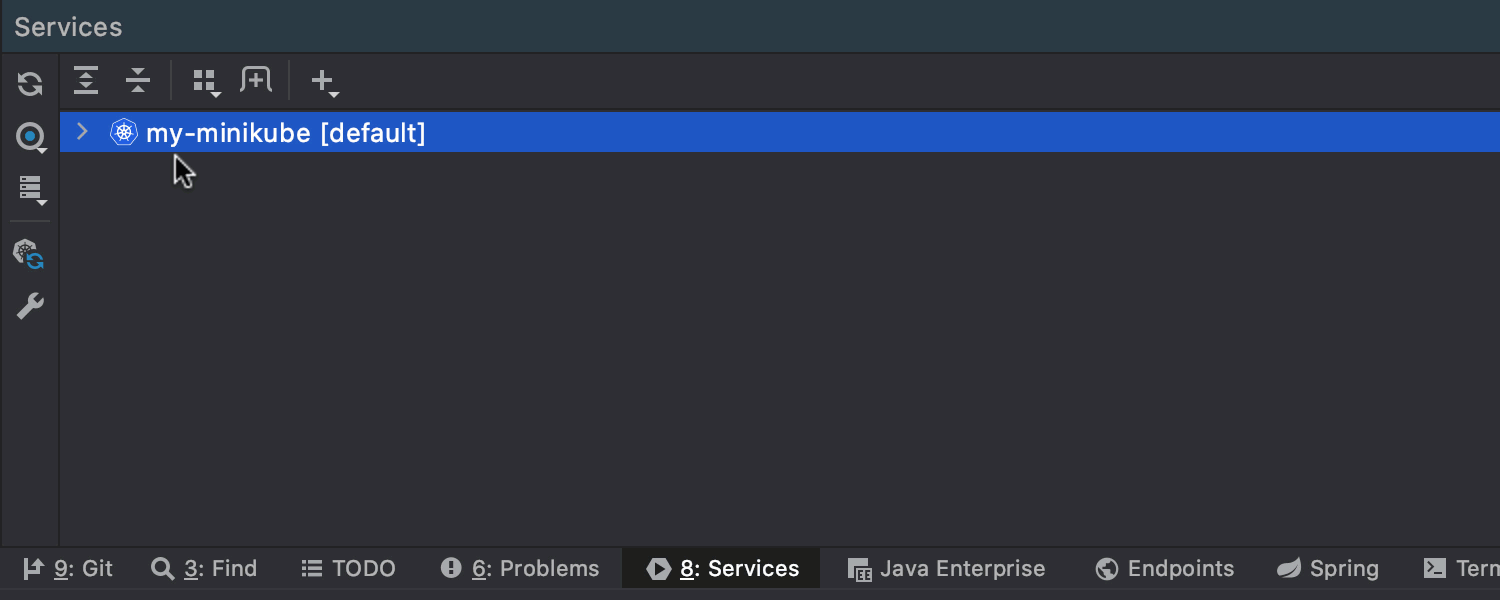The width and height of the screenshot is (1500, 600).
Task: Open settings with the wrench icon
Action: tap(30, 306)
